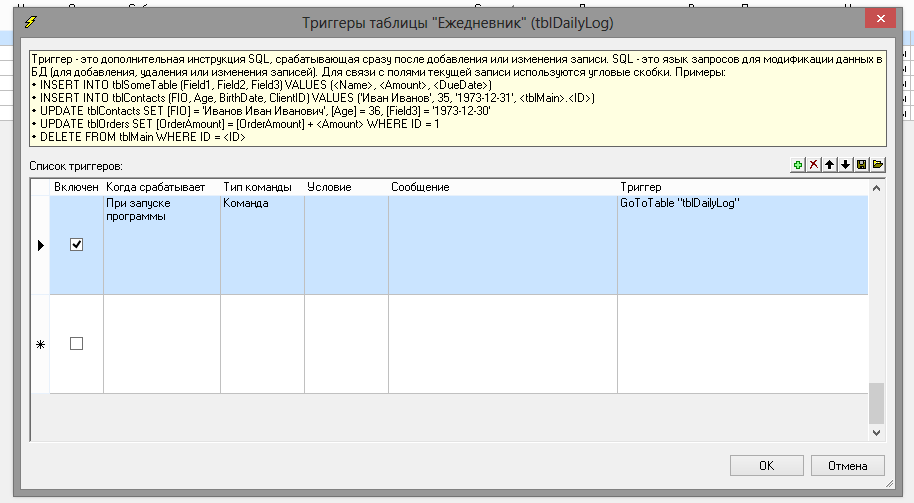The width and height of the screenshot is (914, 503).
Task: Click the green plus add trigger icon
Action: tap(797, 165)
